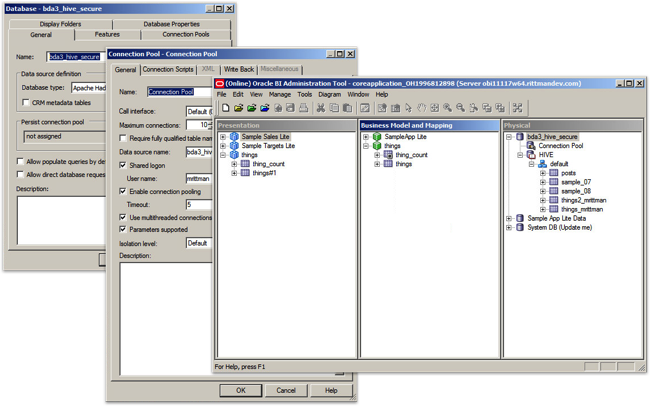Open Connection Pools tab in Database window
The width and height of the screenshot is (650, 406).
pyautogui.click(x=186, y=34)
